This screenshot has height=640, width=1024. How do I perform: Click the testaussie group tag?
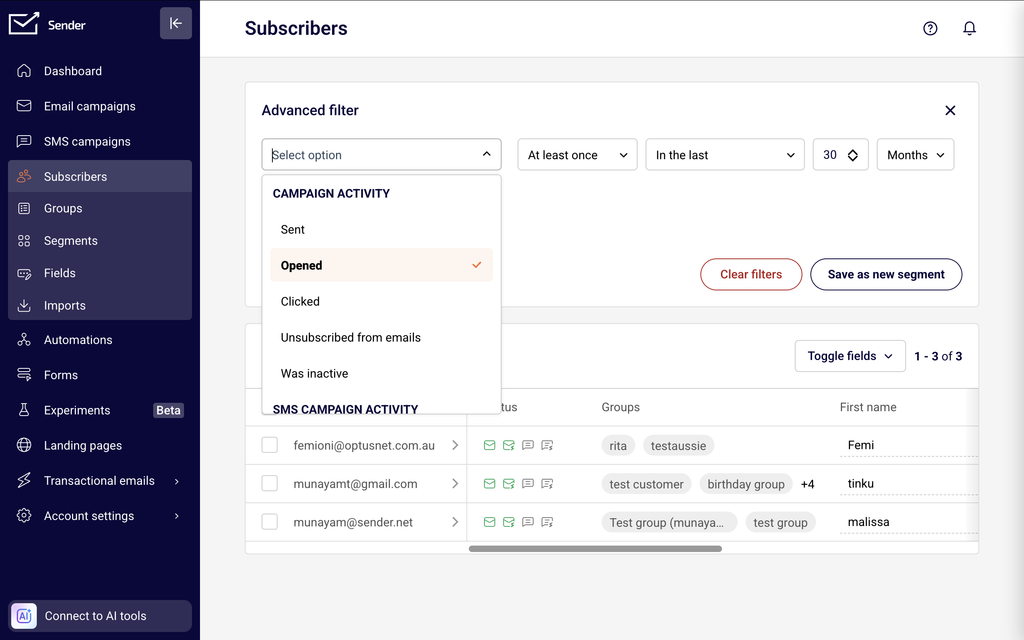[x=678, y=445]
